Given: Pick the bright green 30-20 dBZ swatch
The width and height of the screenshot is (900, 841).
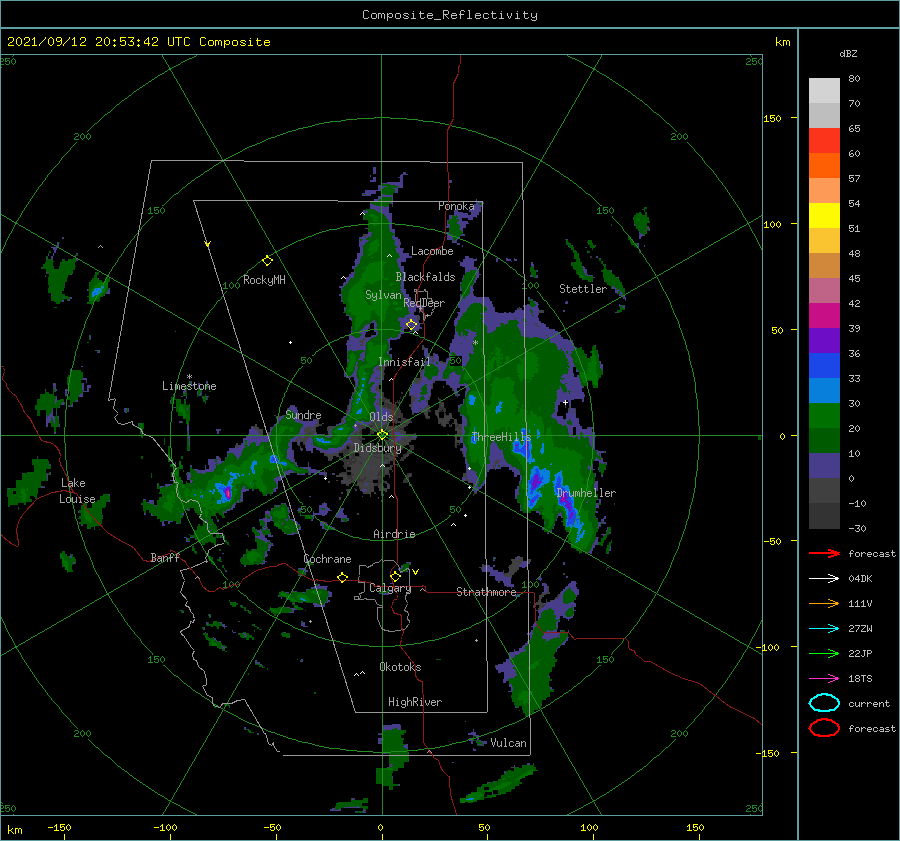Looking at the screenshot, I should (824, 415).
